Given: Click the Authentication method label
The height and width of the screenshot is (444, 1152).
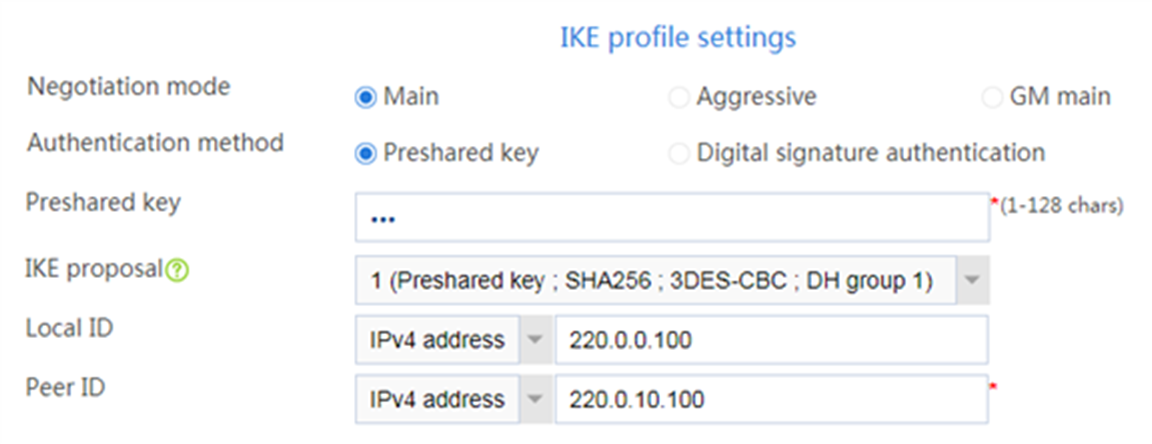Looking at the screenshot, I should tap(155, 142).
